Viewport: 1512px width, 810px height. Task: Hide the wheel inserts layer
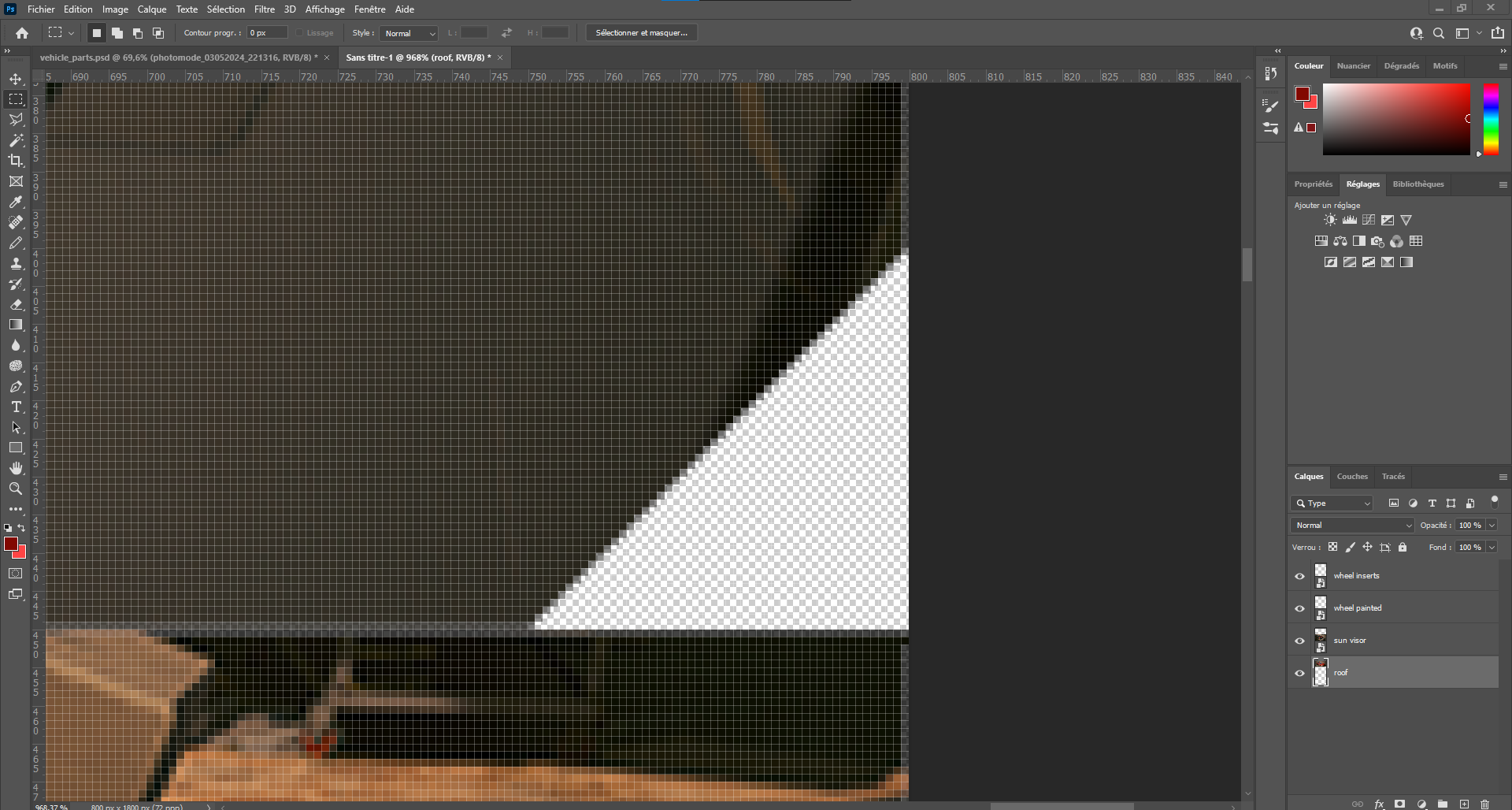1299,576
